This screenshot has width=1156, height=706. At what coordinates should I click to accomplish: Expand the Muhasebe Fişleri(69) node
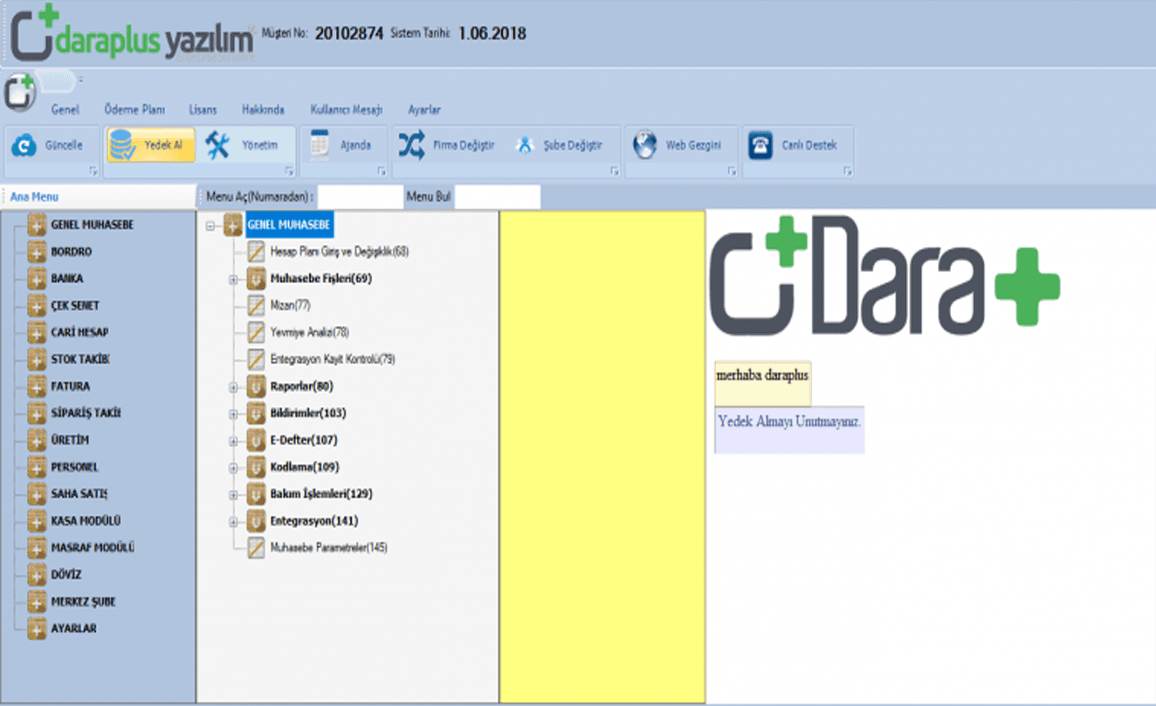pyautogui.click(x=233, y=279)
